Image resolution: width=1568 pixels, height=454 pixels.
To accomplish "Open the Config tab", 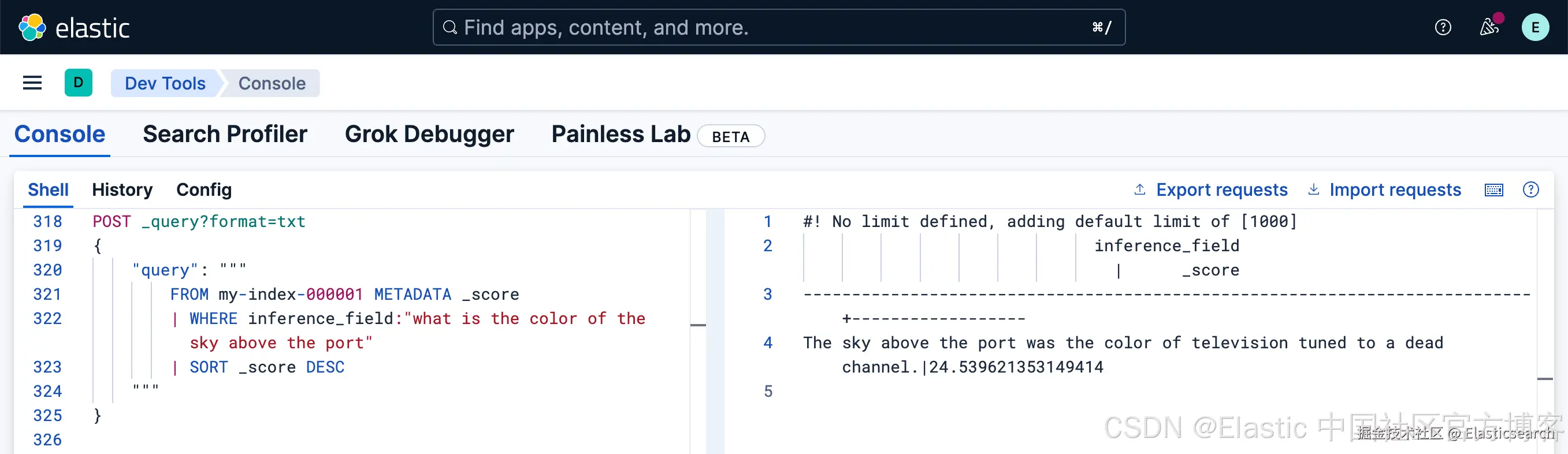I will coord(204,190).
